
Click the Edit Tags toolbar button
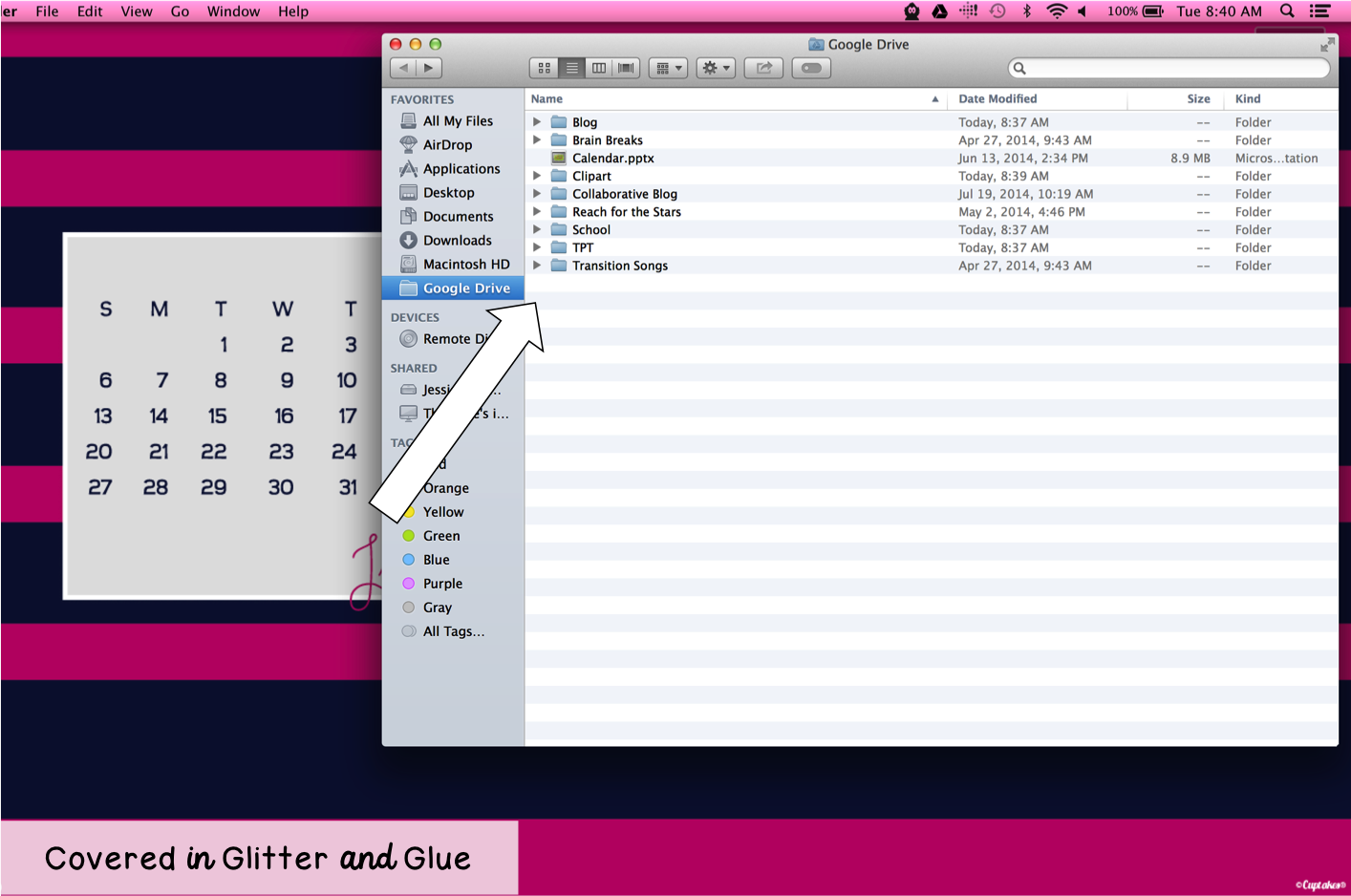tap(811, 68)
